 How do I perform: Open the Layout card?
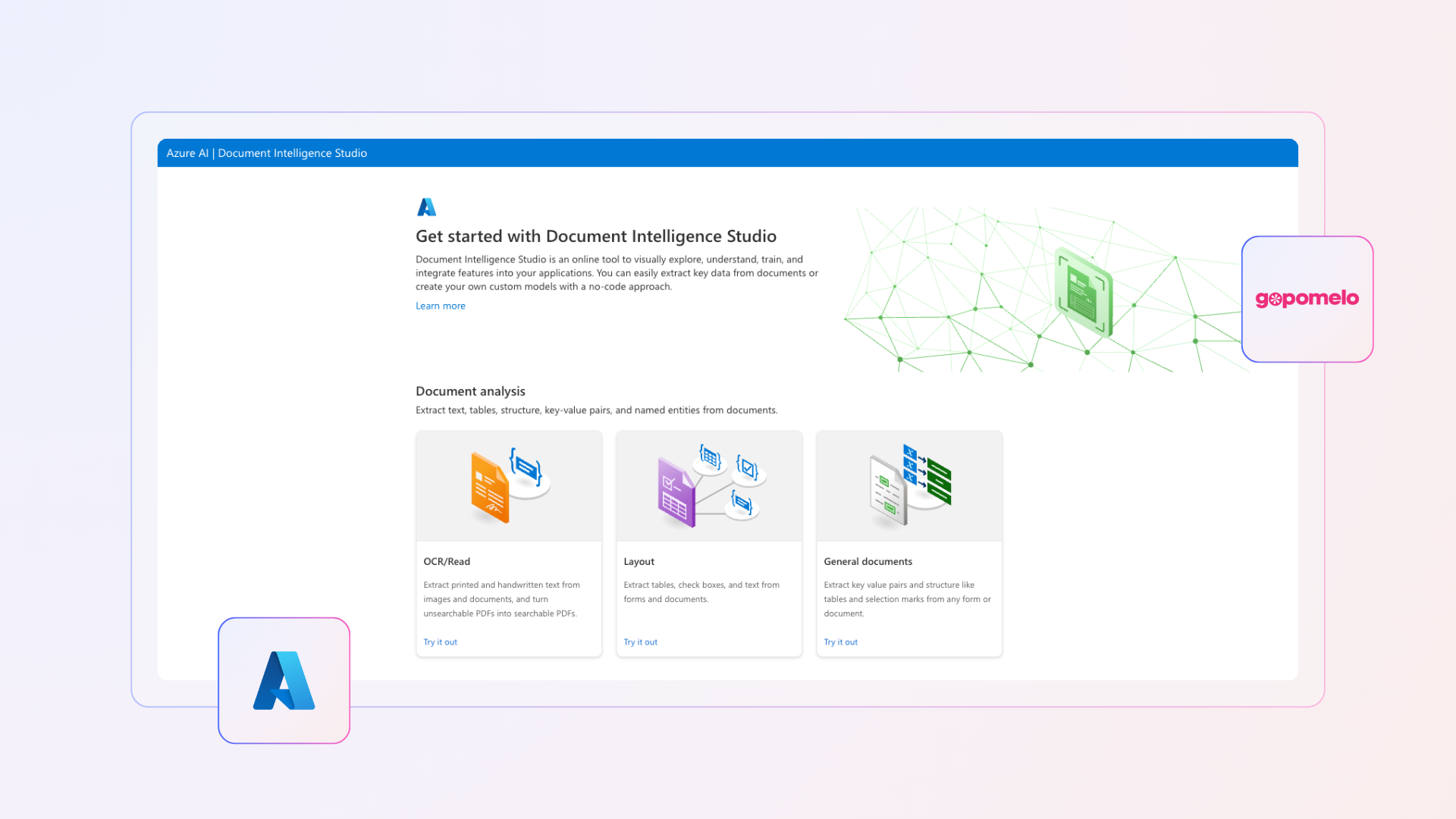(x=708, y=544)
